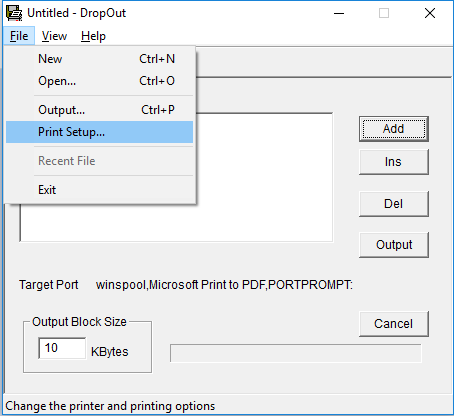Choose Print Setup... menu item
The height and width of the screenshot is (416, 454).
[99, 132]
